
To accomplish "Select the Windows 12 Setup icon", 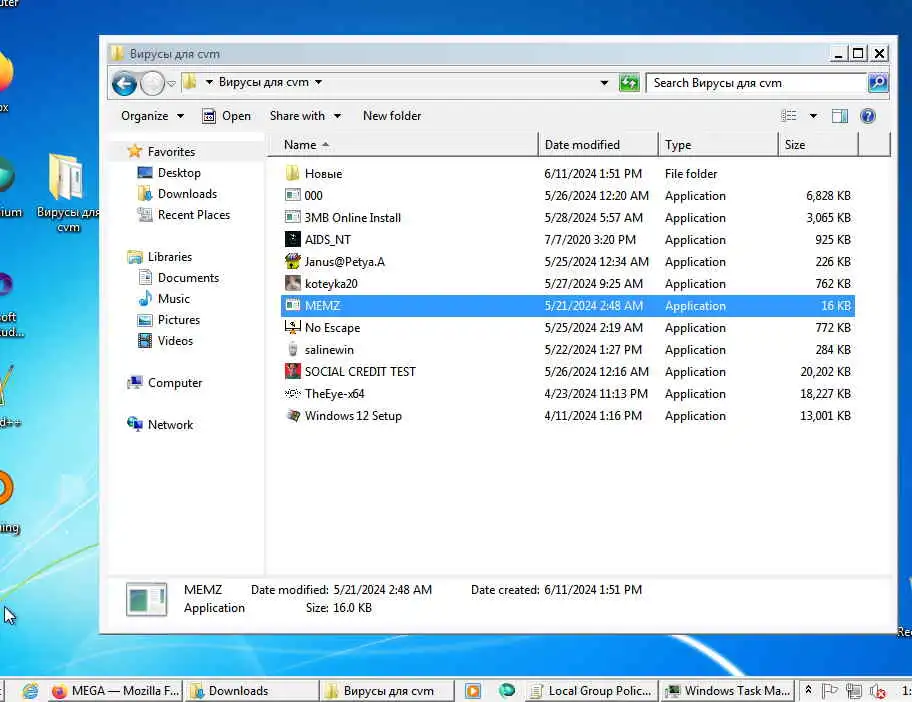I will (x=293, y=415).
